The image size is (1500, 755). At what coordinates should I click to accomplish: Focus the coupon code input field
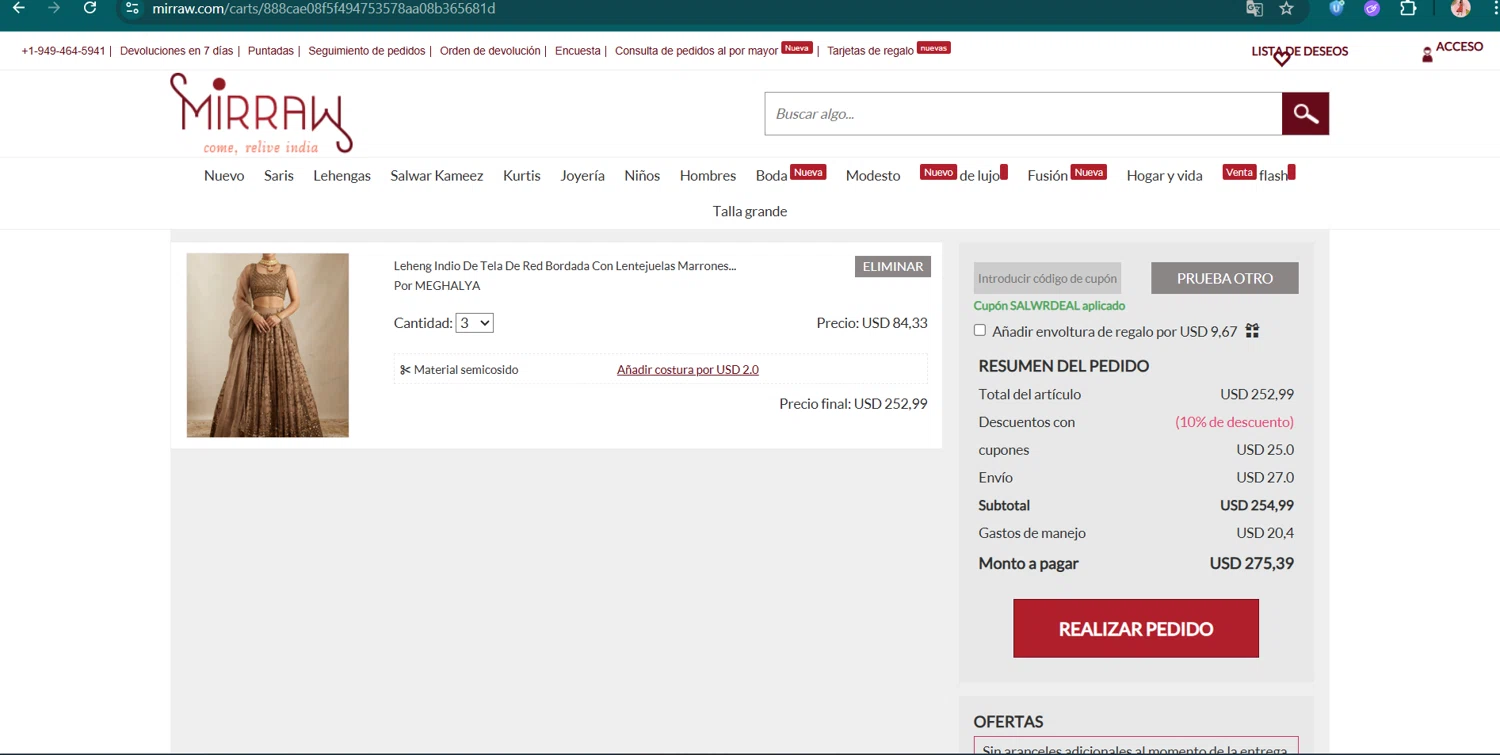click(x=1047, y=278)
